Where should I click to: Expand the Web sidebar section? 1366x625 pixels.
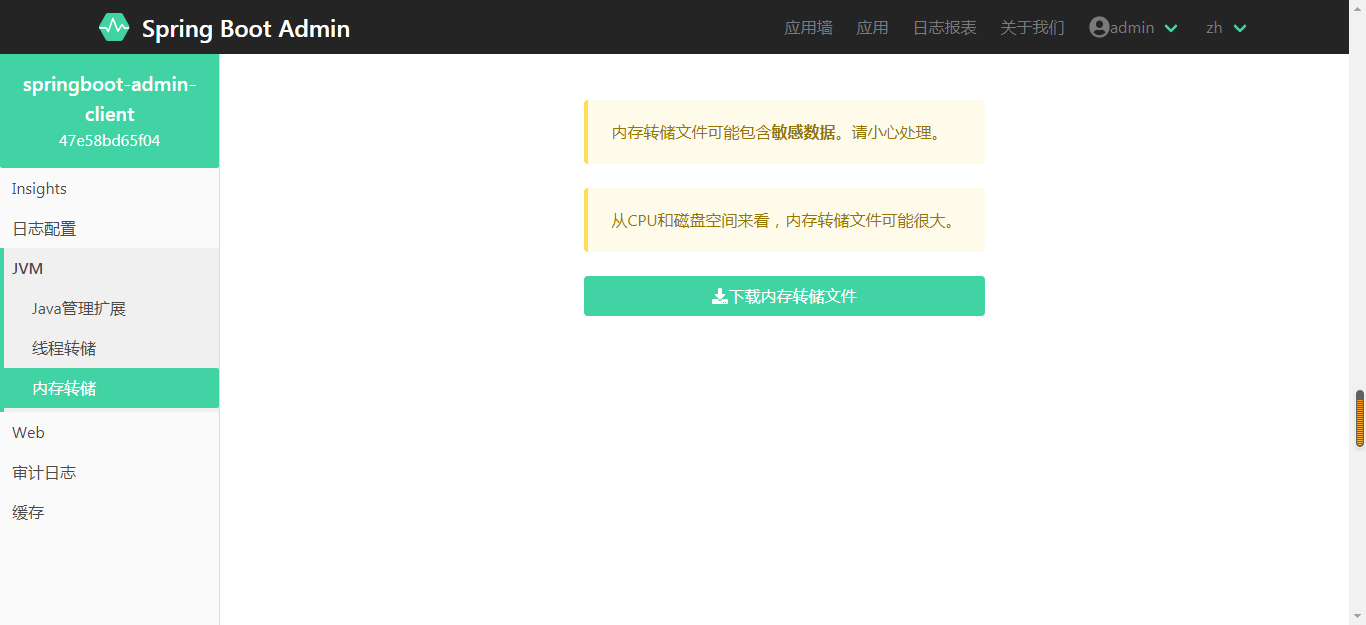[x=110, y=433]
